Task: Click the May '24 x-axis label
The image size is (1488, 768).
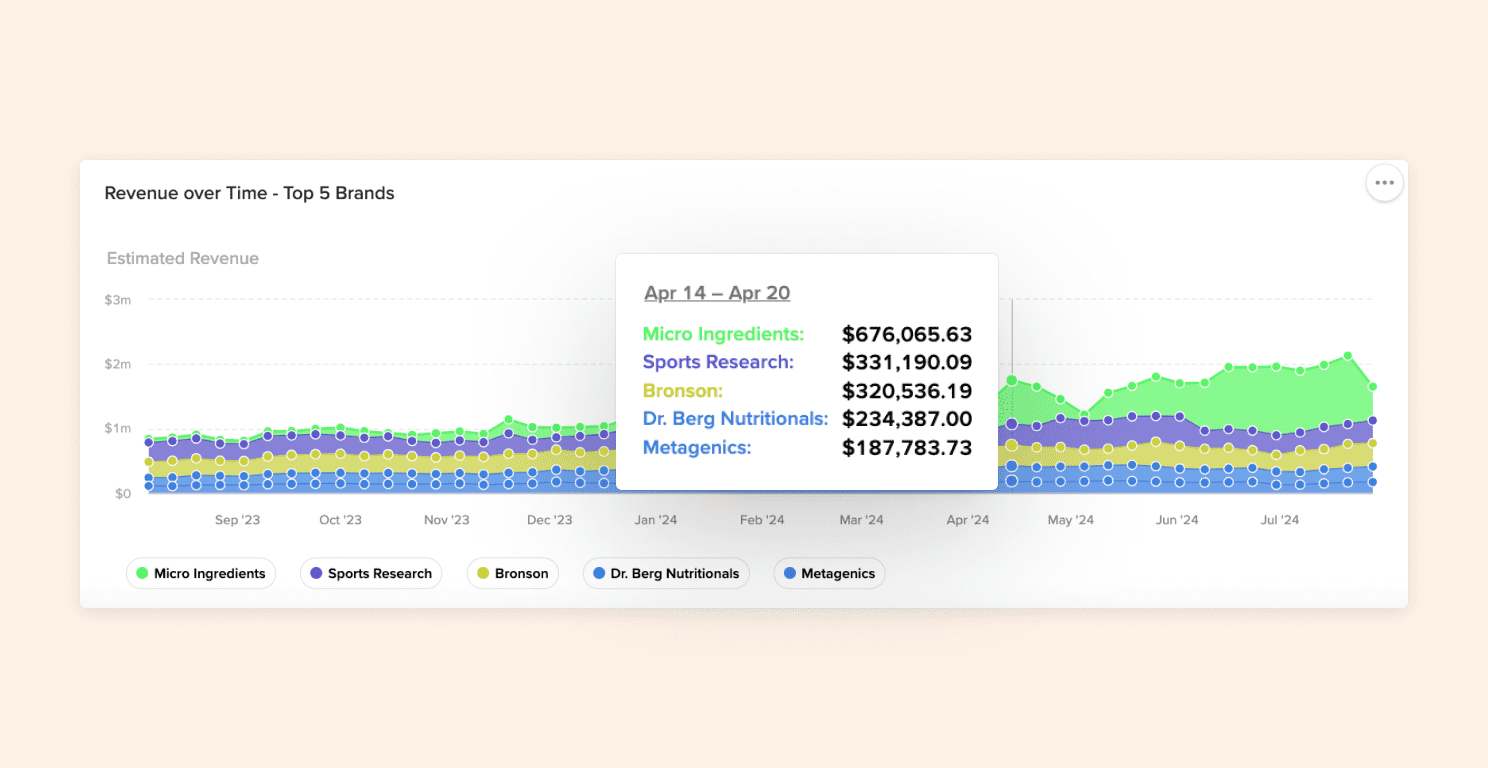Action: tap(1070, 520)
